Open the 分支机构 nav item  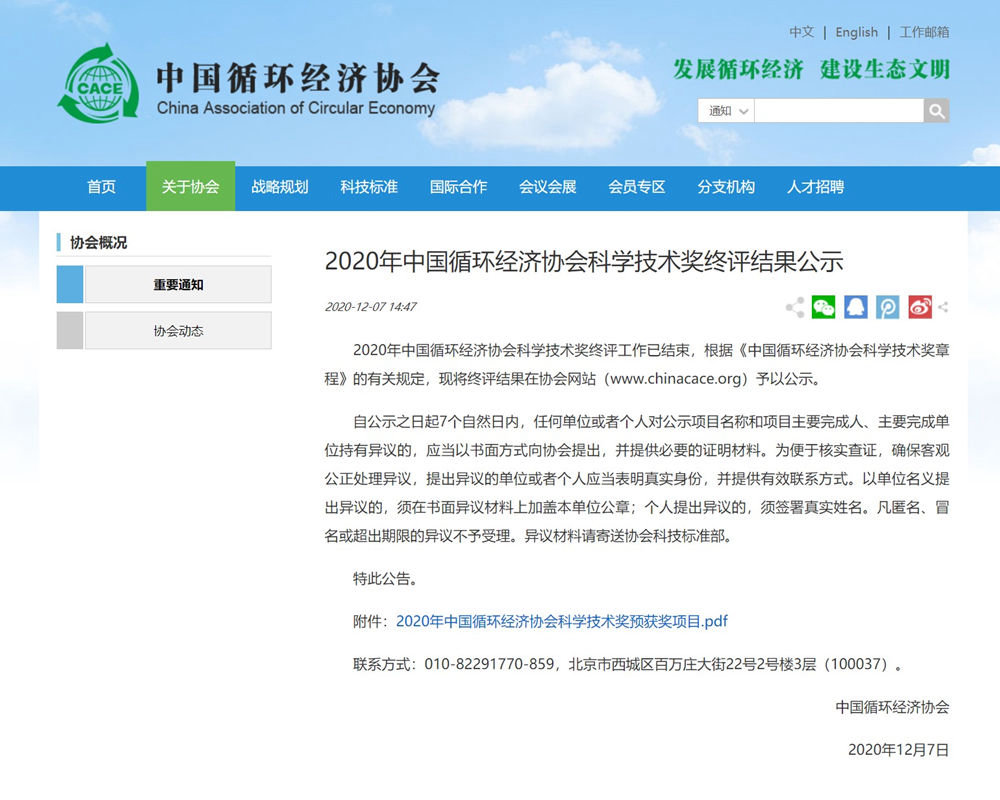[x=726, y=187]
